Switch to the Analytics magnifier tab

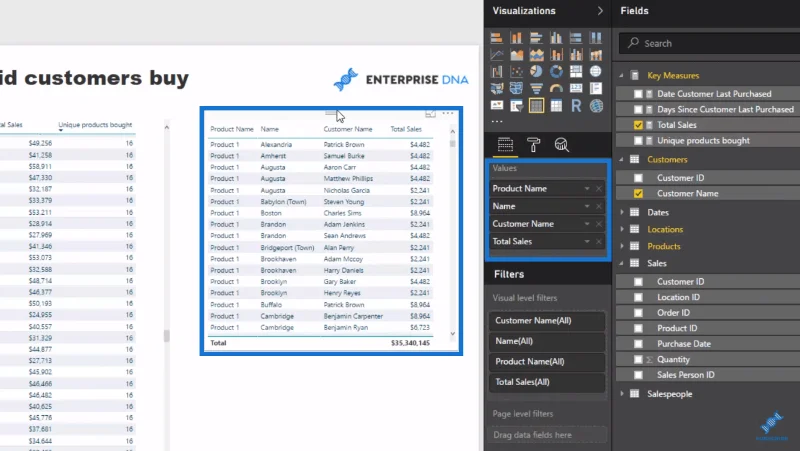tap(562, 145)
